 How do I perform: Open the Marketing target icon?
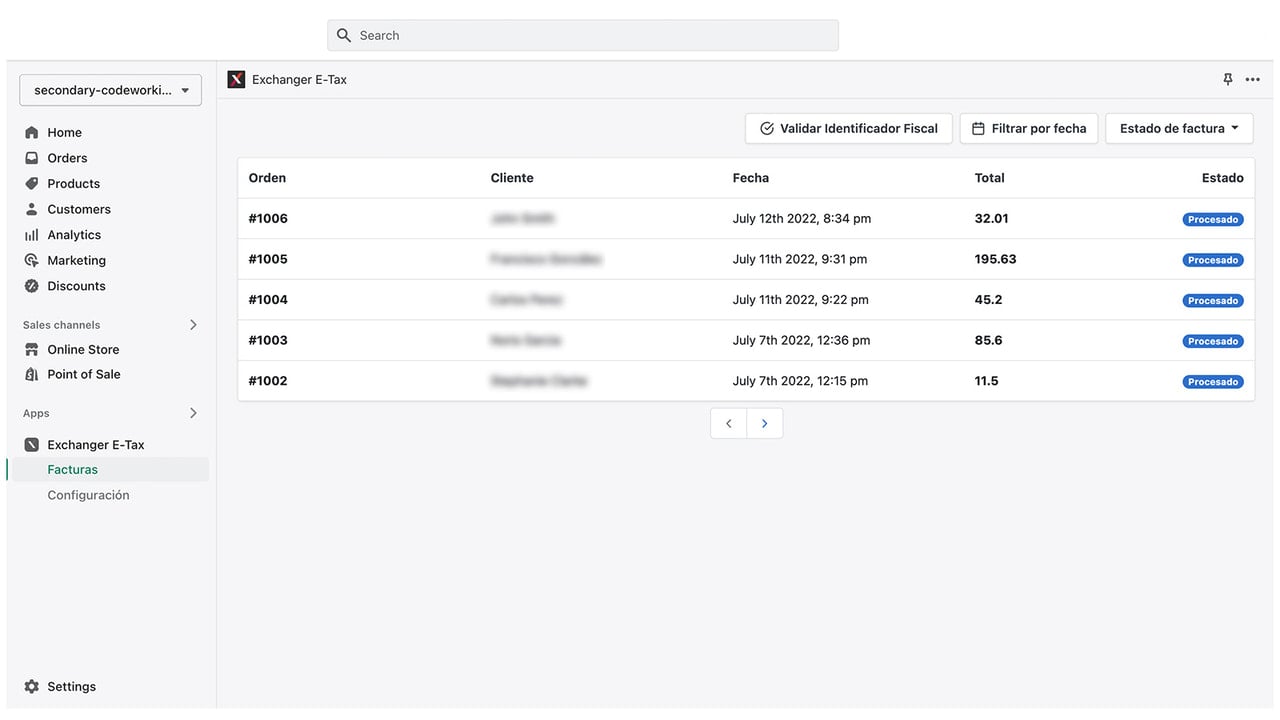(x=32, y=260)
